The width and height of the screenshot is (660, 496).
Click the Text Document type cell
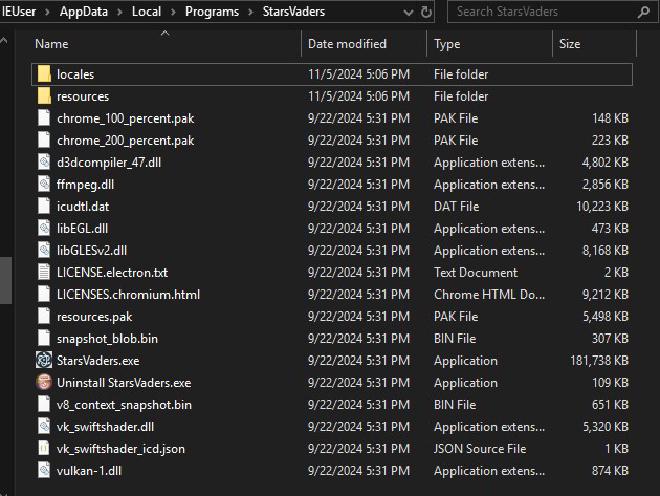coord(476,272)
